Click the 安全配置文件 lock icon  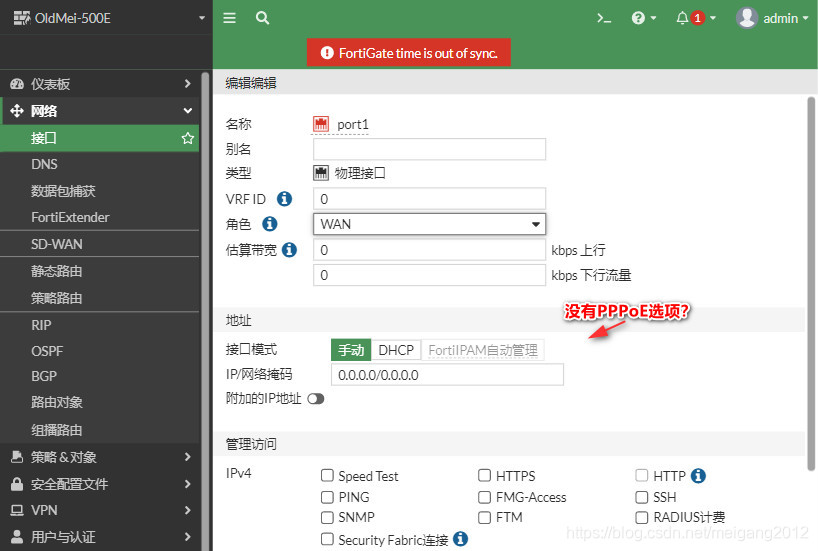click(17, 484)
